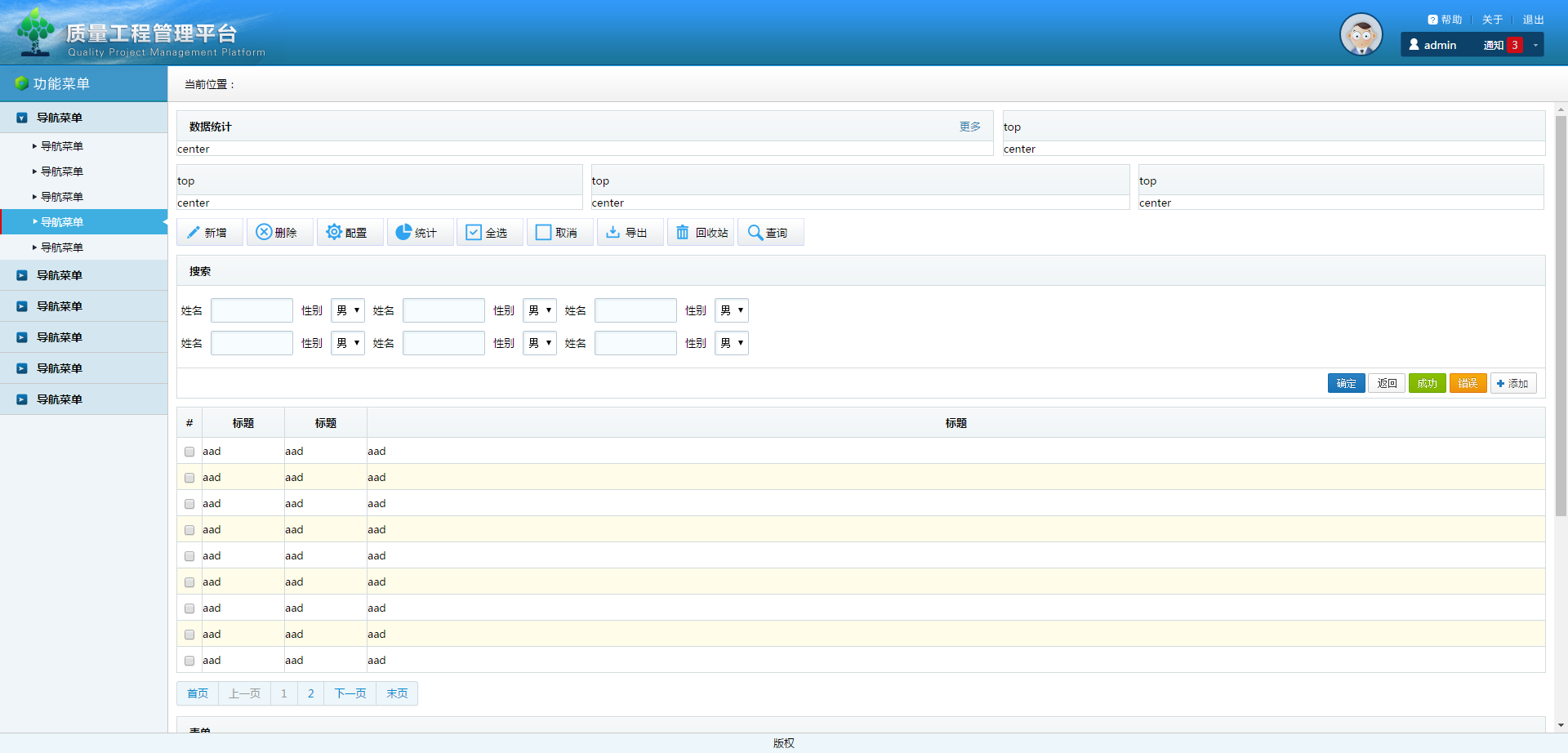
Task: Check the second table row checkbox
Action: tap(189, 478)
